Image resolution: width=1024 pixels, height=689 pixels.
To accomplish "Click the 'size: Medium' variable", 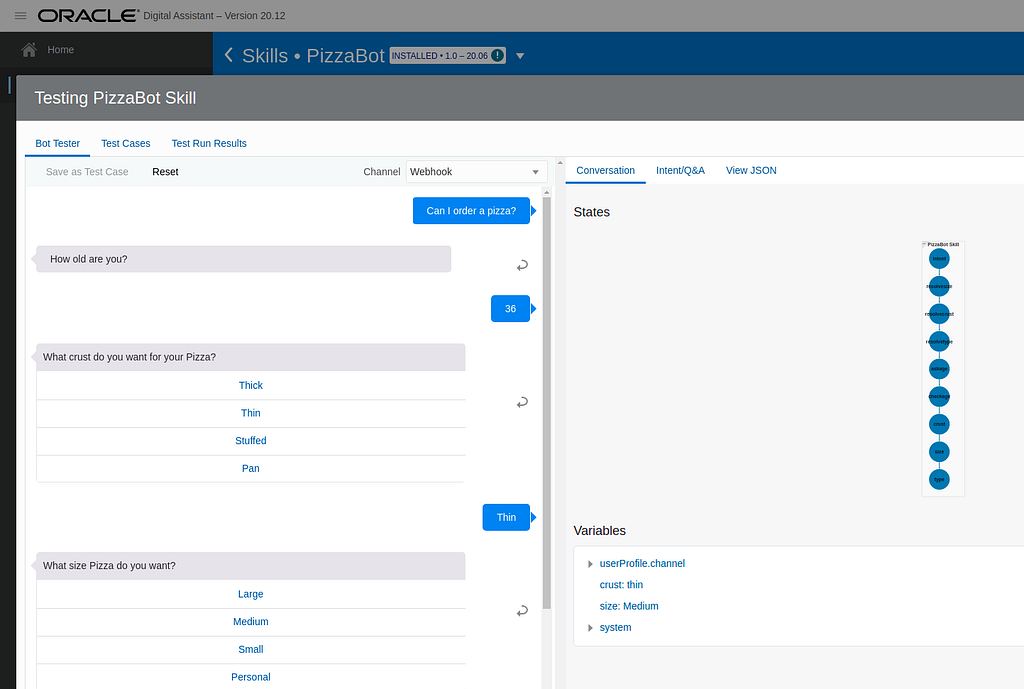I will click(x=629, y=606).
